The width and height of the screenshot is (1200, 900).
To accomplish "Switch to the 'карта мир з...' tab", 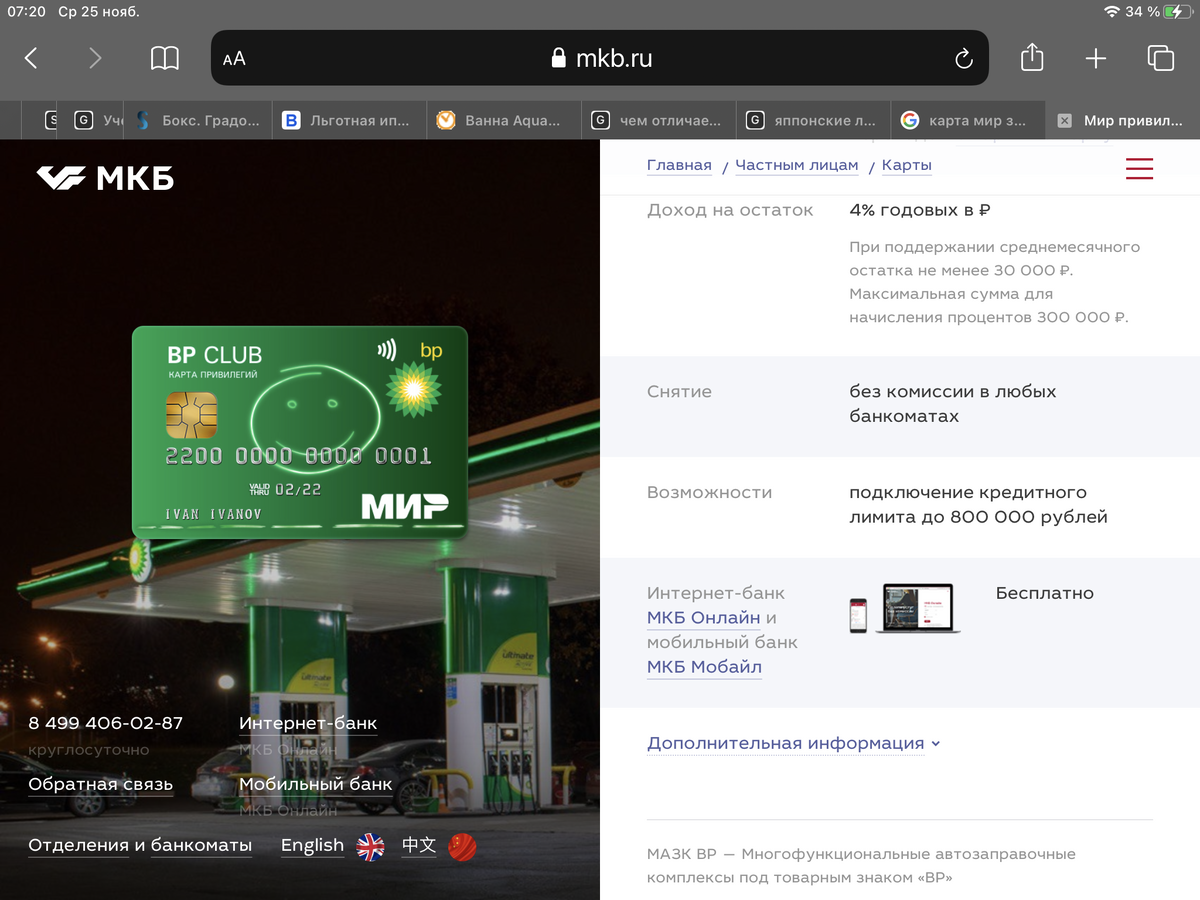I will [968, 120].
